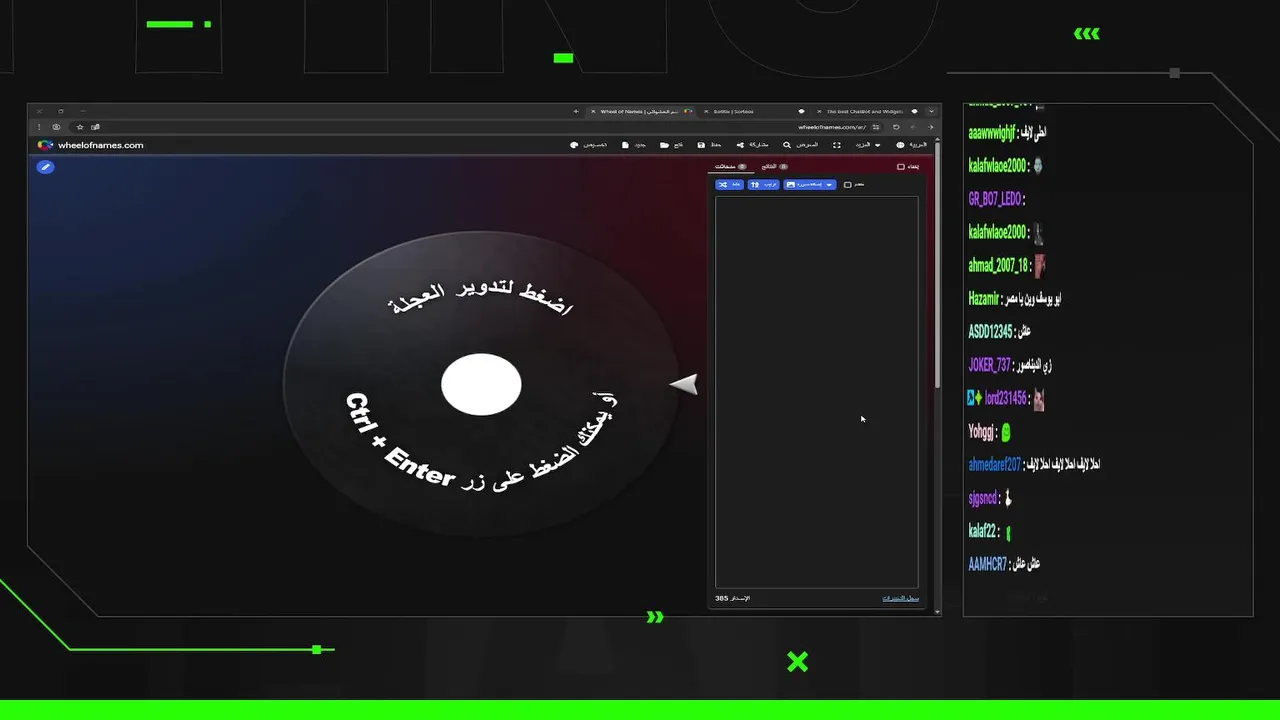Open the changelog link at panel bottom

[x=900, y=598]
